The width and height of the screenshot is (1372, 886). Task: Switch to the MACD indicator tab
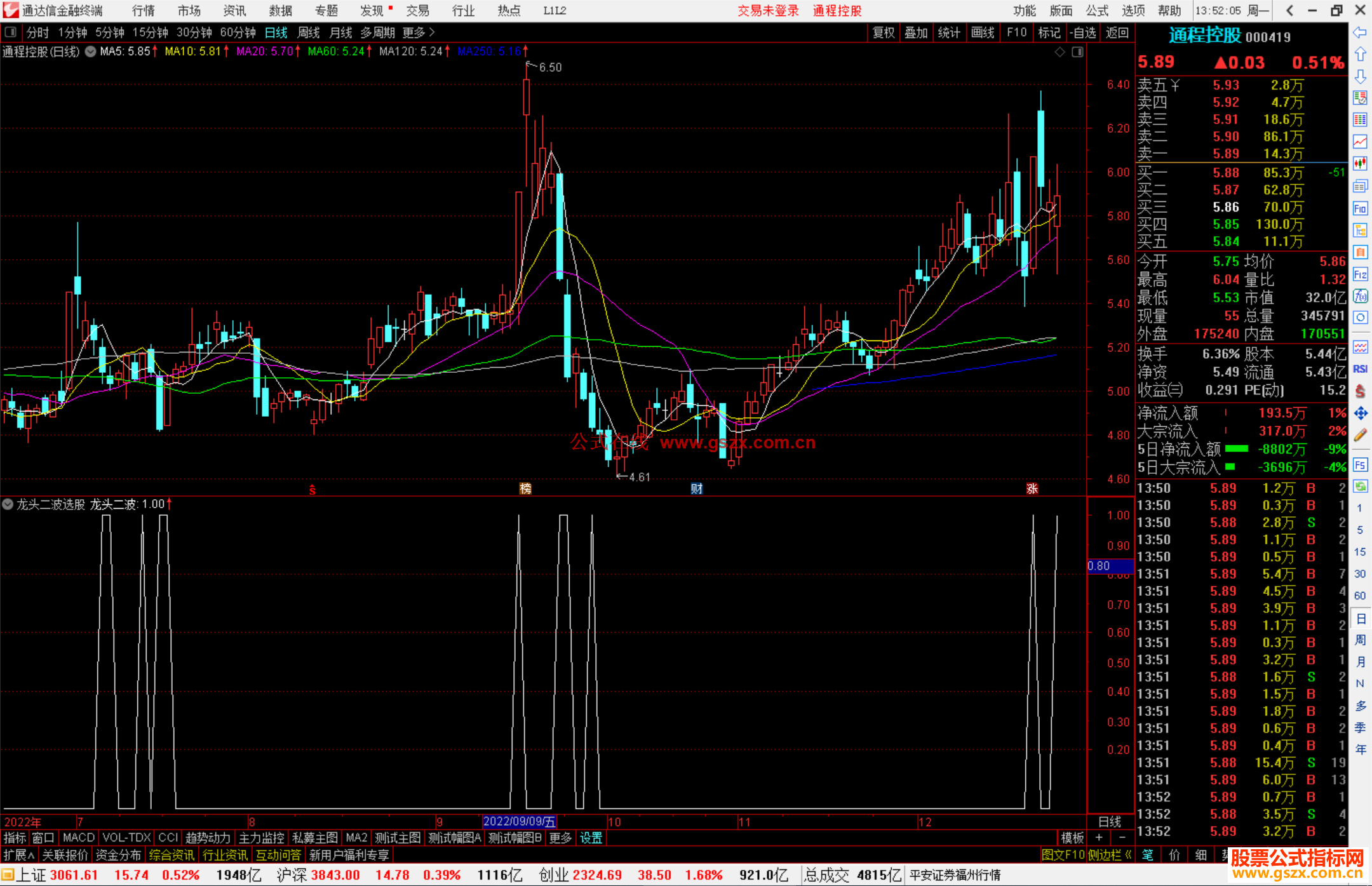click(x=79, y=838)
